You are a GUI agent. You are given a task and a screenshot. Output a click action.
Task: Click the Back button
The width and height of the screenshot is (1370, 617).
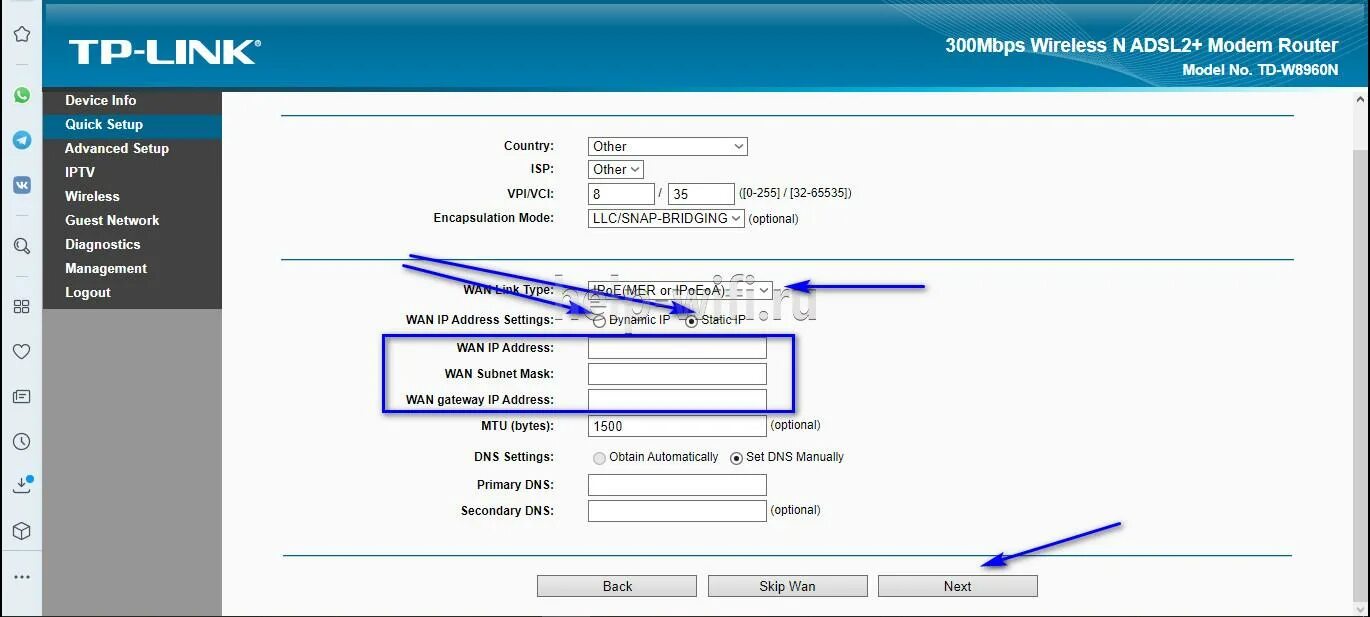click(617, 586)
